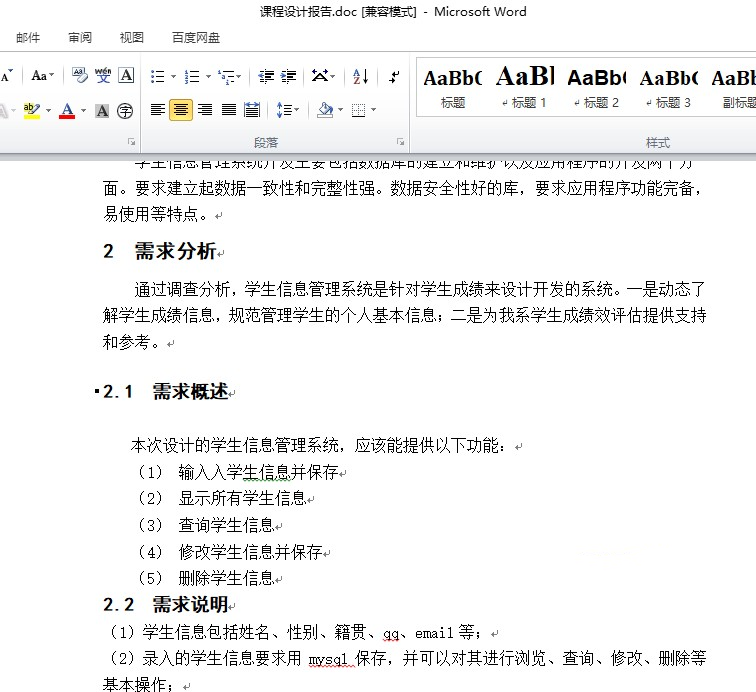Apply the 标题 style
This screenshot has width=756, height=692.
[453, 88]
